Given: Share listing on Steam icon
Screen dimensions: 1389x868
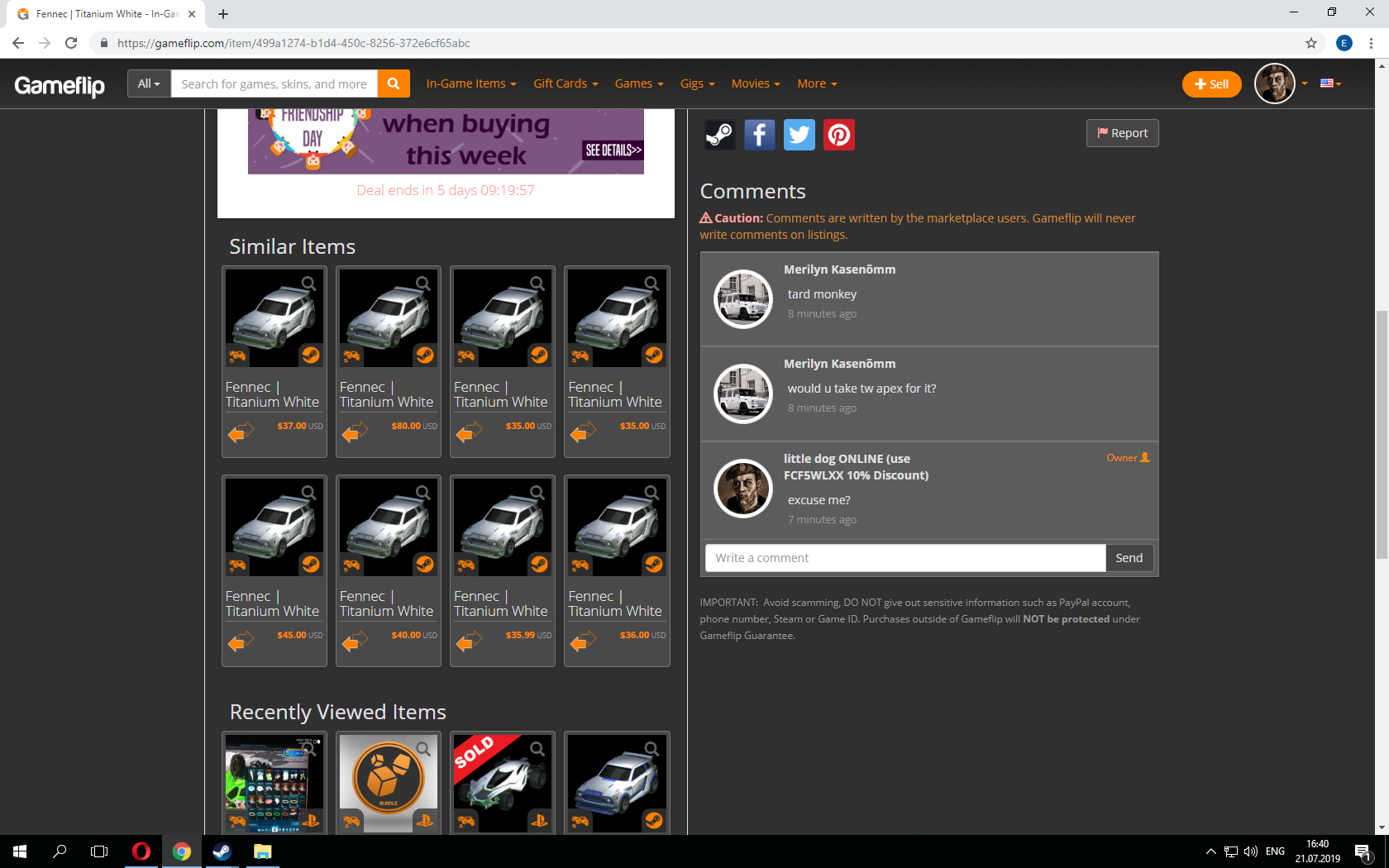Looking at the screenshot, I should coord(719,135).
